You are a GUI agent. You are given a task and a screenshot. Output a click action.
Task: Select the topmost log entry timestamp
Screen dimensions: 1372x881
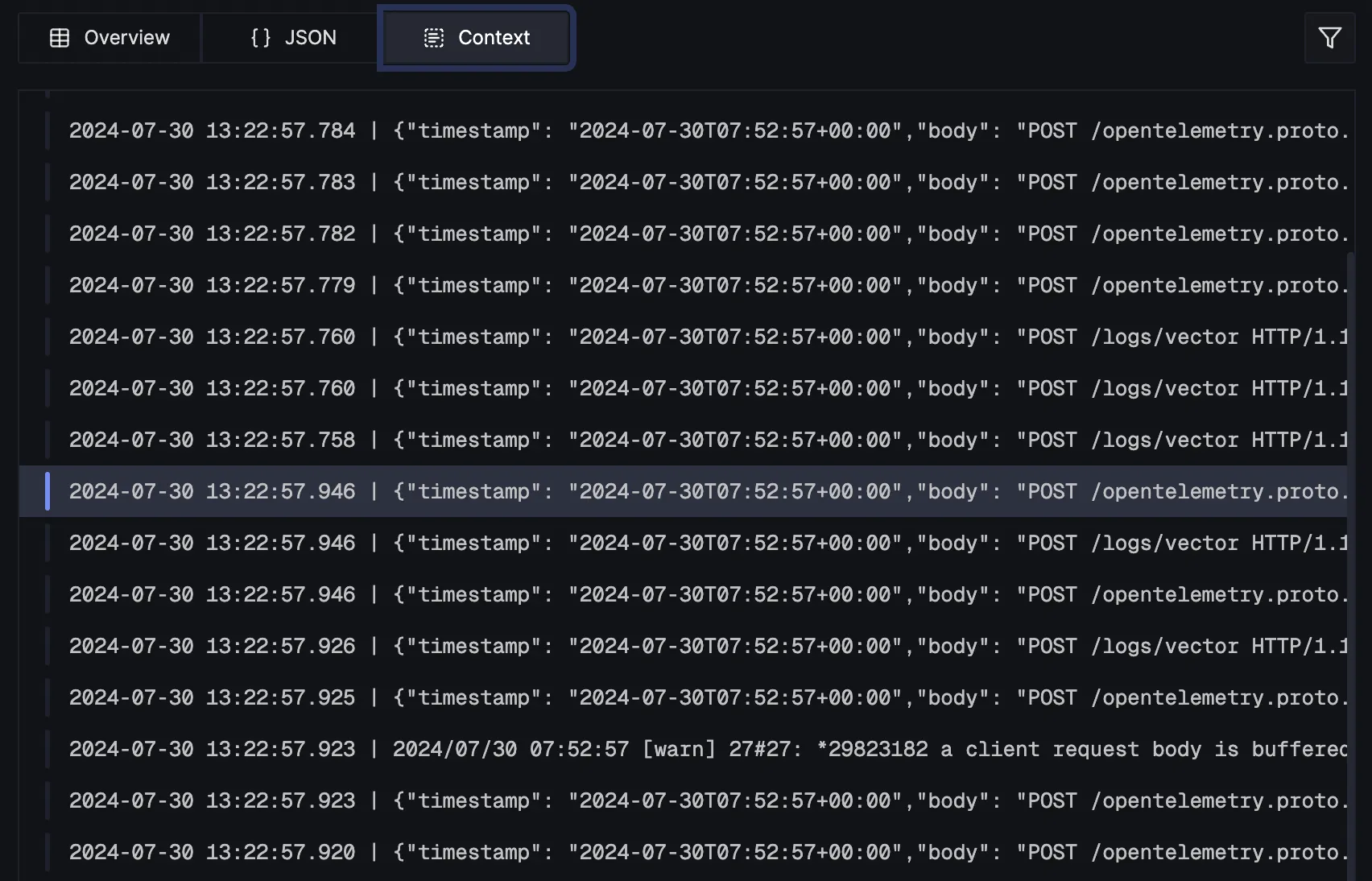(213, 130)
